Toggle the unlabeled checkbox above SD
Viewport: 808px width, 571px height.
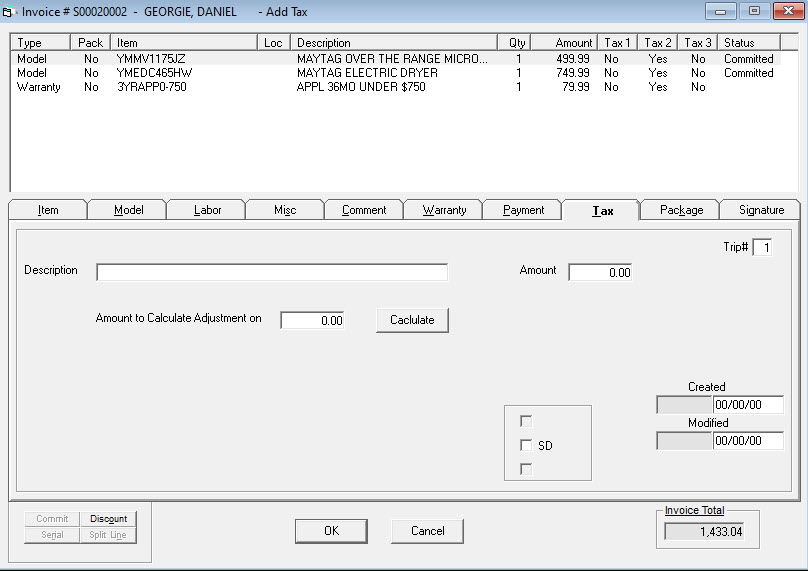click(x=526, y=421)
